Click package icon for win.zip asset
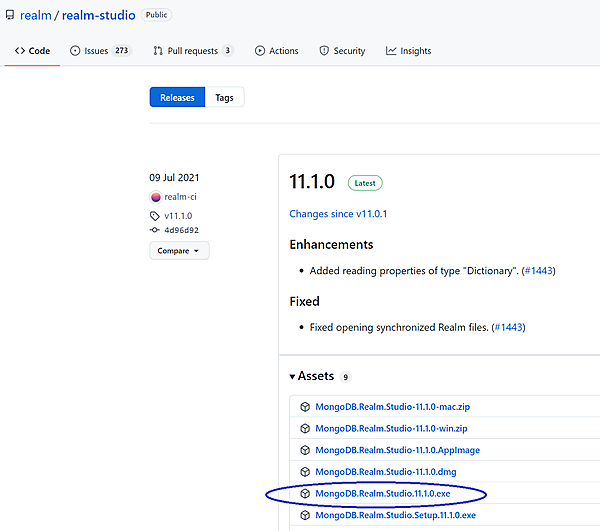This screenshot has height=531, width=600. click(x=305, y=428)
